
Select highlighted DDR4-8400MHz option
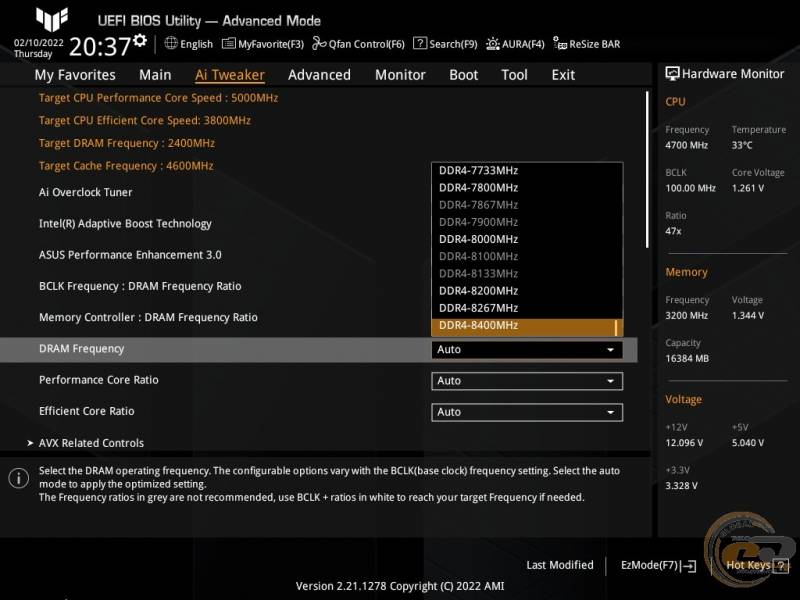coord(527,328)
